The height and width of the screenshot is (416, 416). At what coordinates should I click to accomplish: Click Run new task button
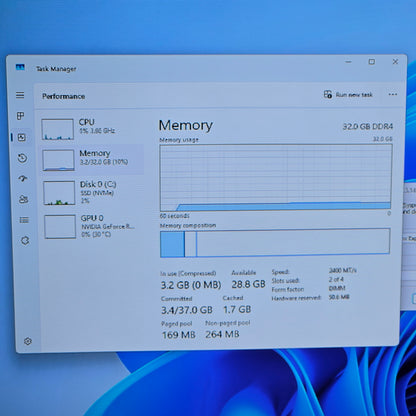[348, 95]
